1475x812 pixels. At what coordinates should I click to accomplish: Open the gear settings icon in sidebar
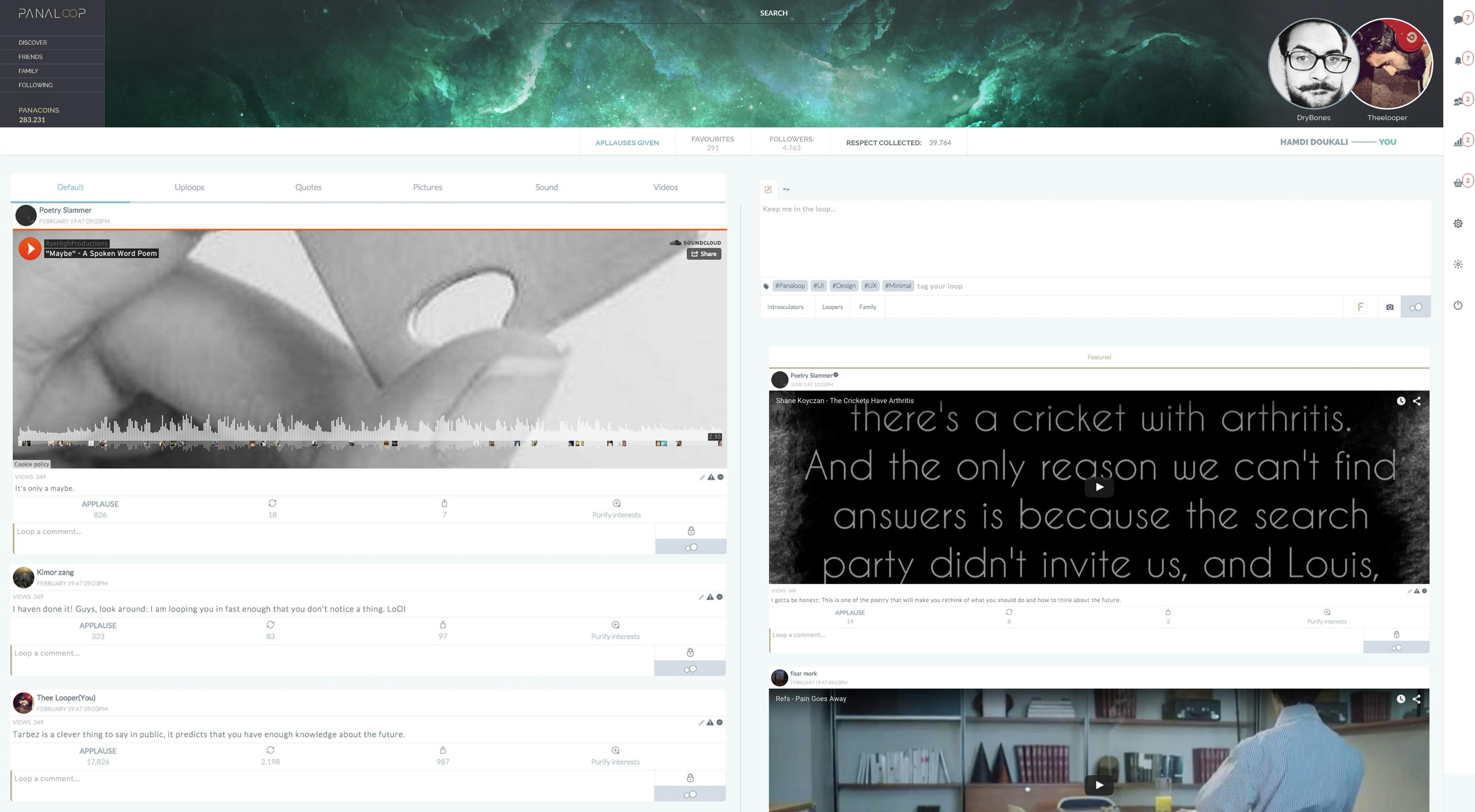[x=1458, y=224]
